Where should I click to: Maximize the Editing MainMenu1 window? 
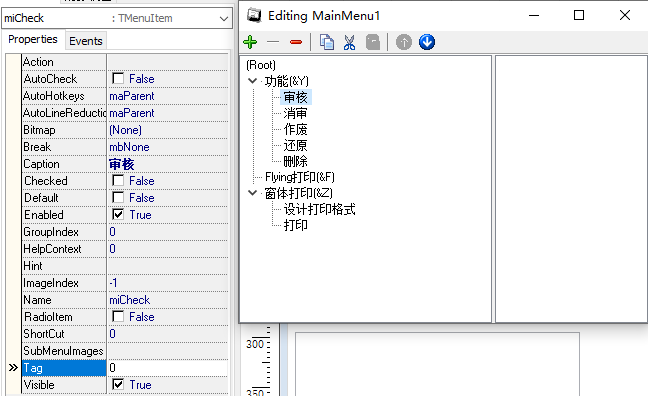point(579,16)
